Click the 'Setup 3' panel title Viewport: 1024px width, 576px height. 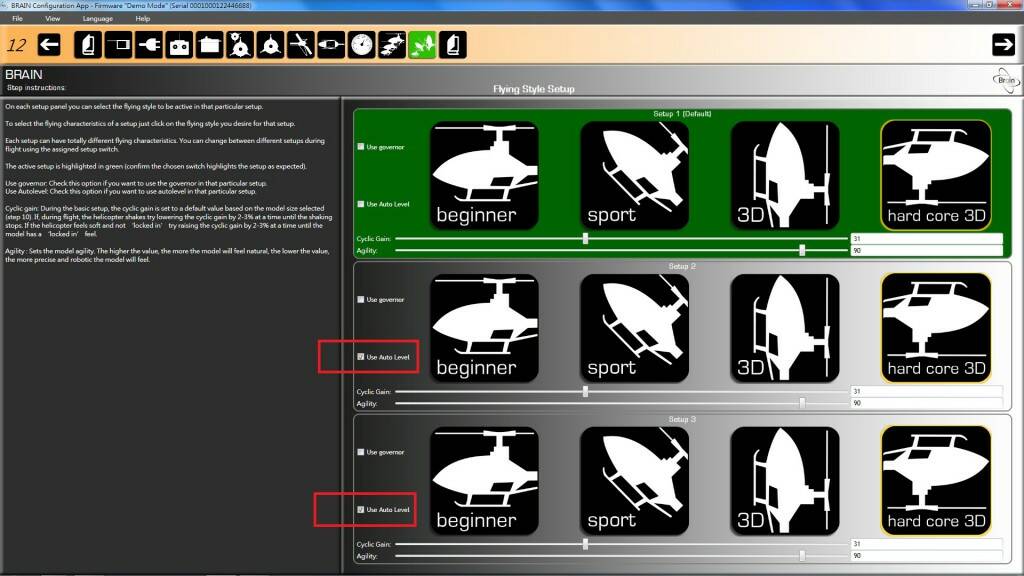tap(682, 419)
